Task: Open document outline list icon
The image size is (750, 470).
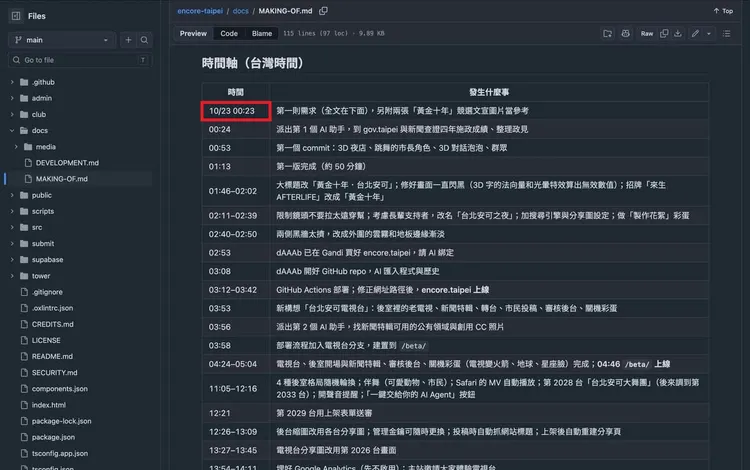Action: point(727,33)
